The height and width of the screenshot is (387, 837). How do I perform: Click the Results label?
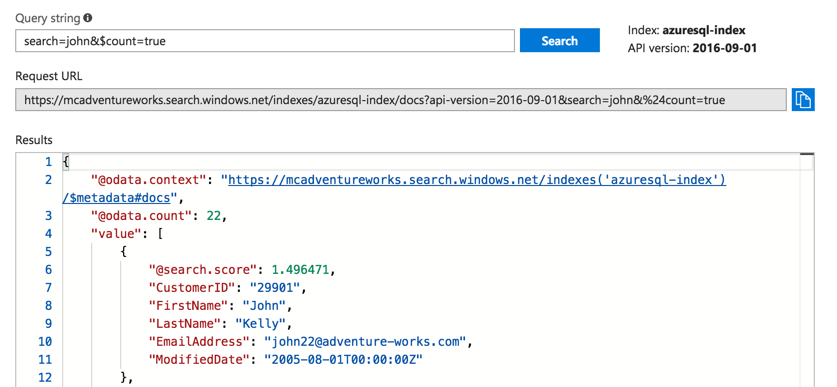[x=34, y=140]
